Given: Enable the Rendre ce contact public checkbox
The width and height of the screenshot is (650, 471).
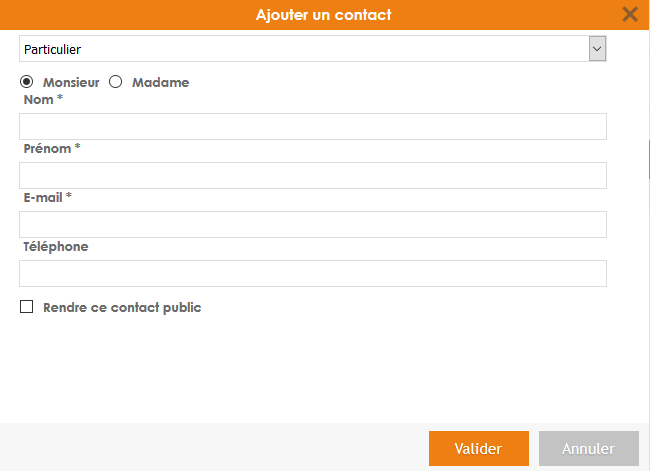Looking at the screenshot, I should click(27, 307).
